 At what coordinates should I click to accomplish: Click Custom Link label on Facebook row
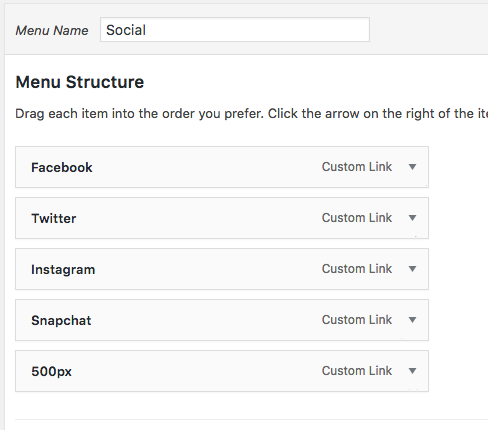[x=357, y=167]
